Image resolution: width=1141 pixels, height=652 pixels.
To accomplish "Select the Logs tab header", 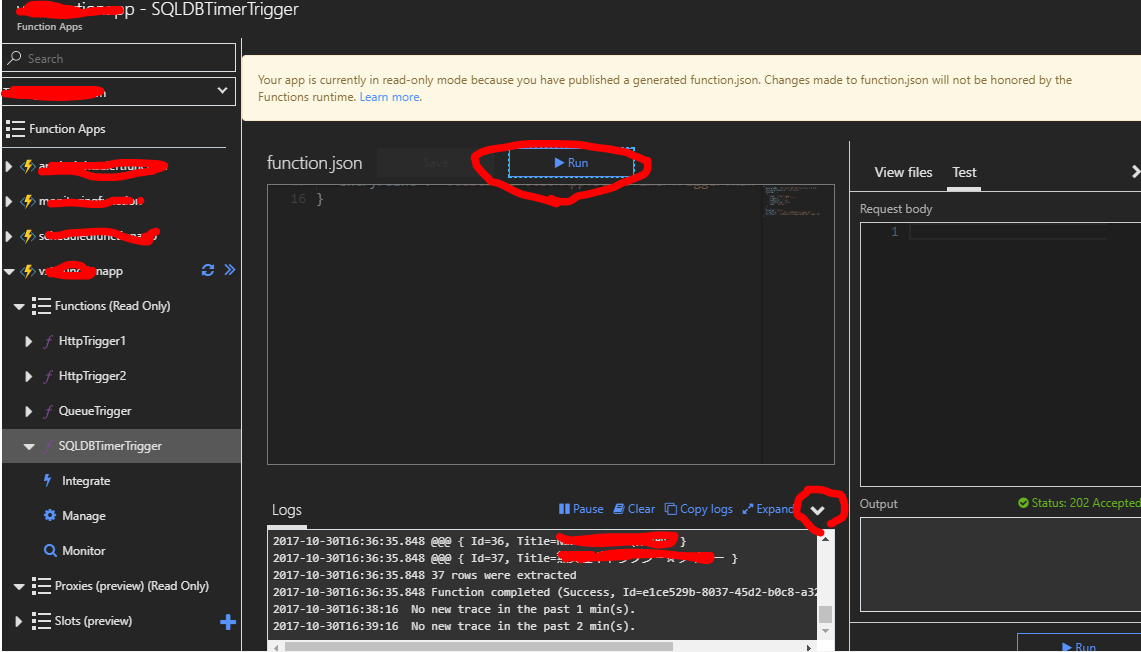I will pyautogui.click(x=287, y=510).
